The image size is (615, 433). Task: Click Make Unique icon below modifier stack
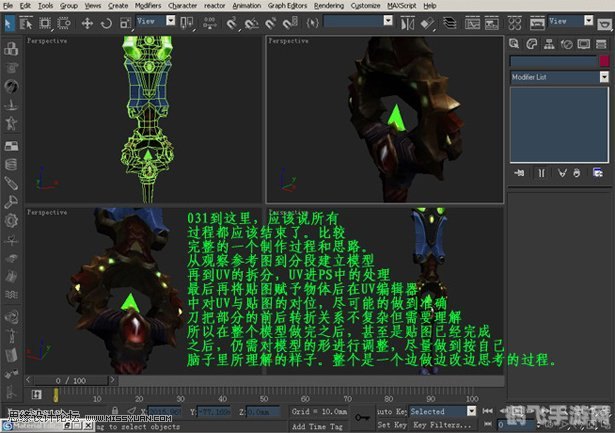coord(563,174)
